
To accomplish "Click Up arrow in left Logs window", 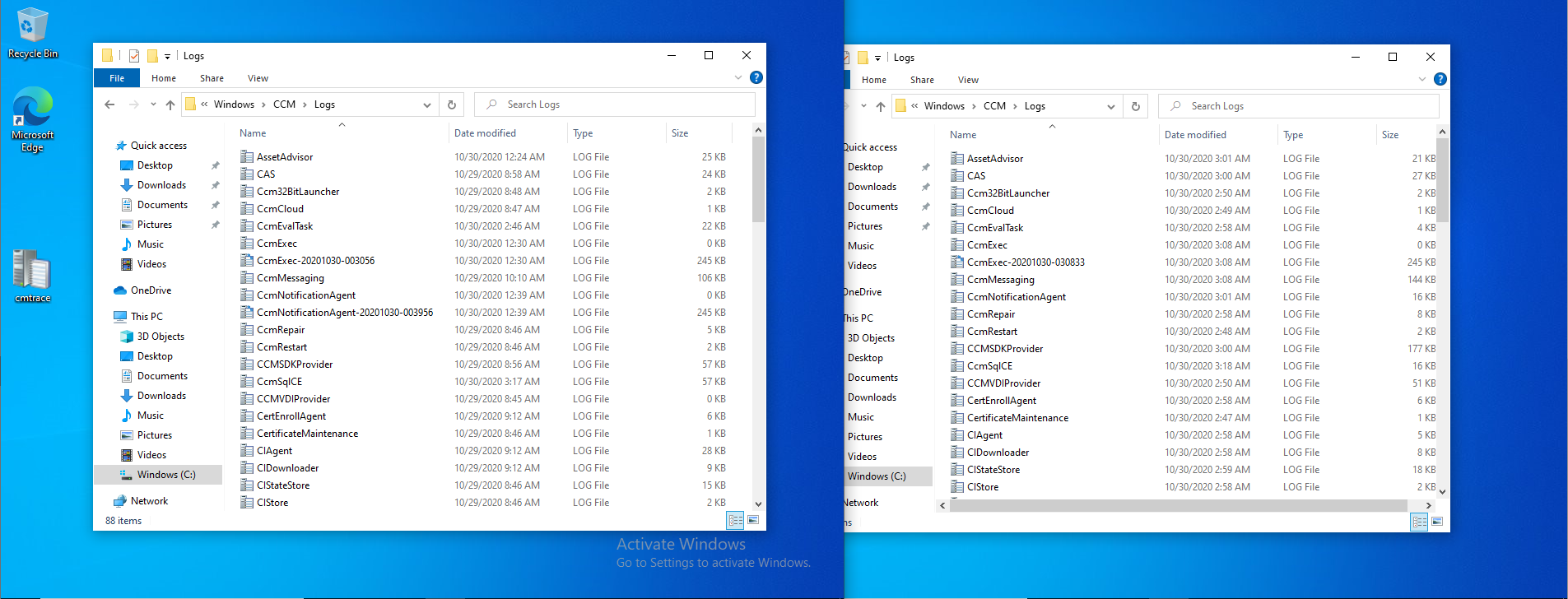I will [170, 104].
